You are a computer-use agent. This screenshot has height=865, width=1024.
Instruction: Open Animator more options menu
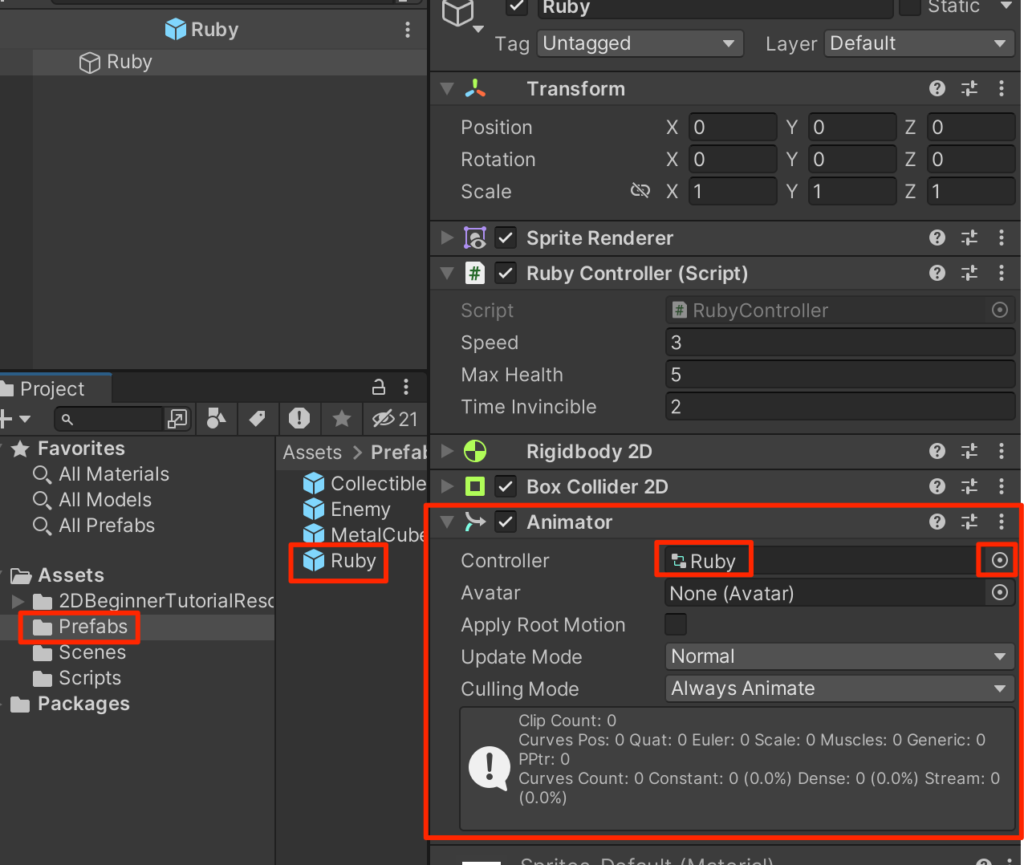[x=1001, y=522]
